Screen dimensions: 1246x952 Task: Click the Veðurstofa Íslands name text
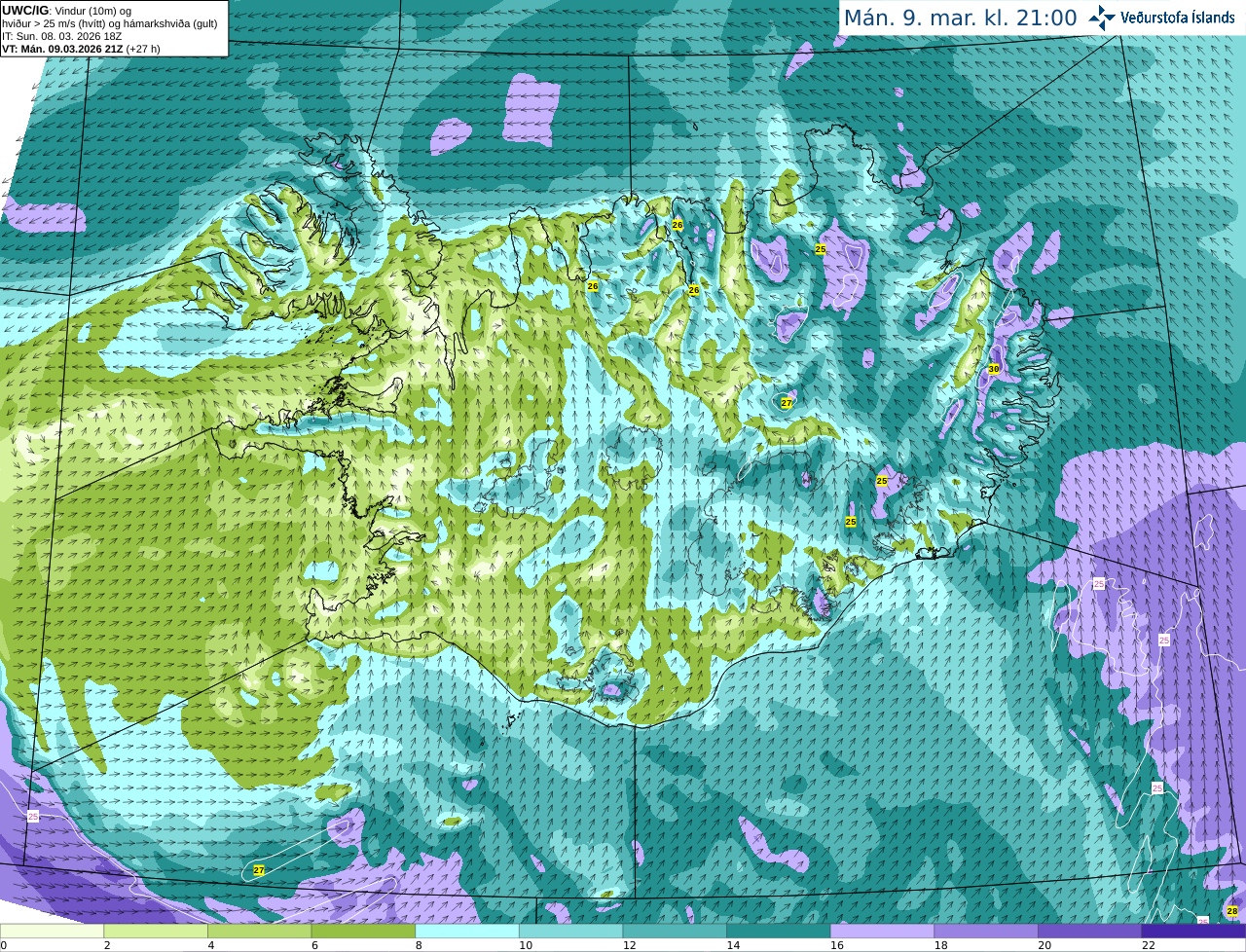(1178, 18)
